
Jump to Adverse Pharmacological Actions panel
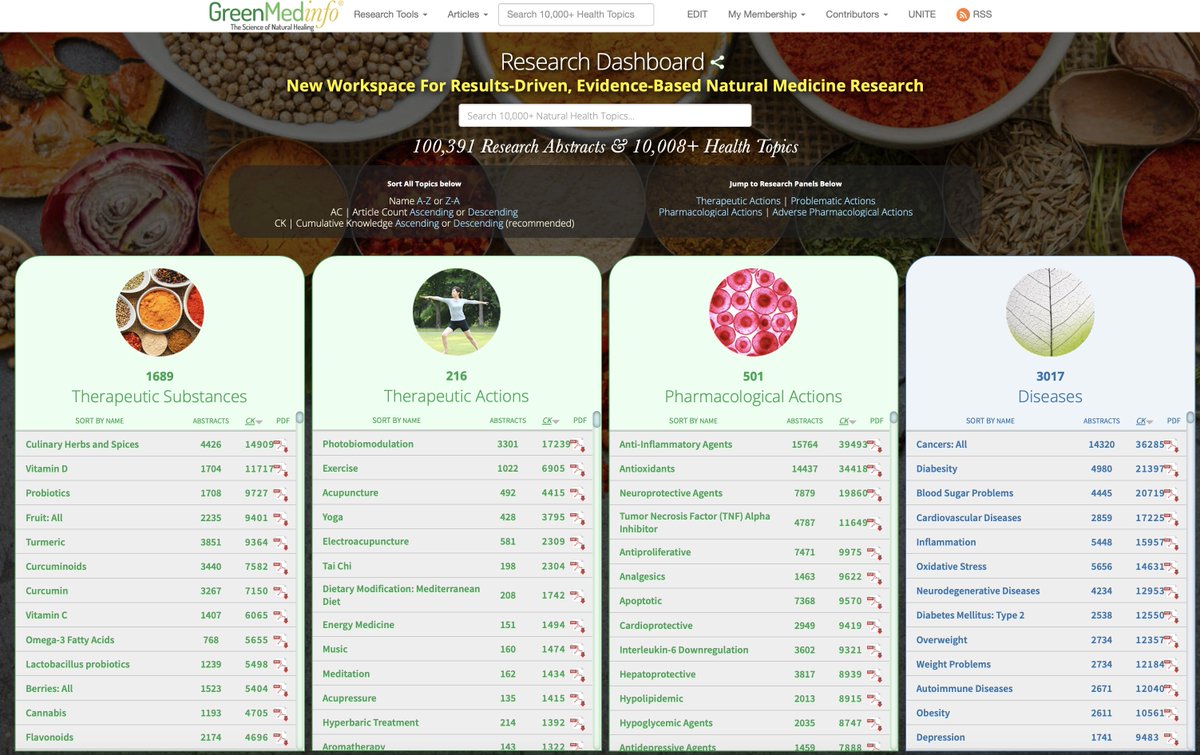(842, 212)
